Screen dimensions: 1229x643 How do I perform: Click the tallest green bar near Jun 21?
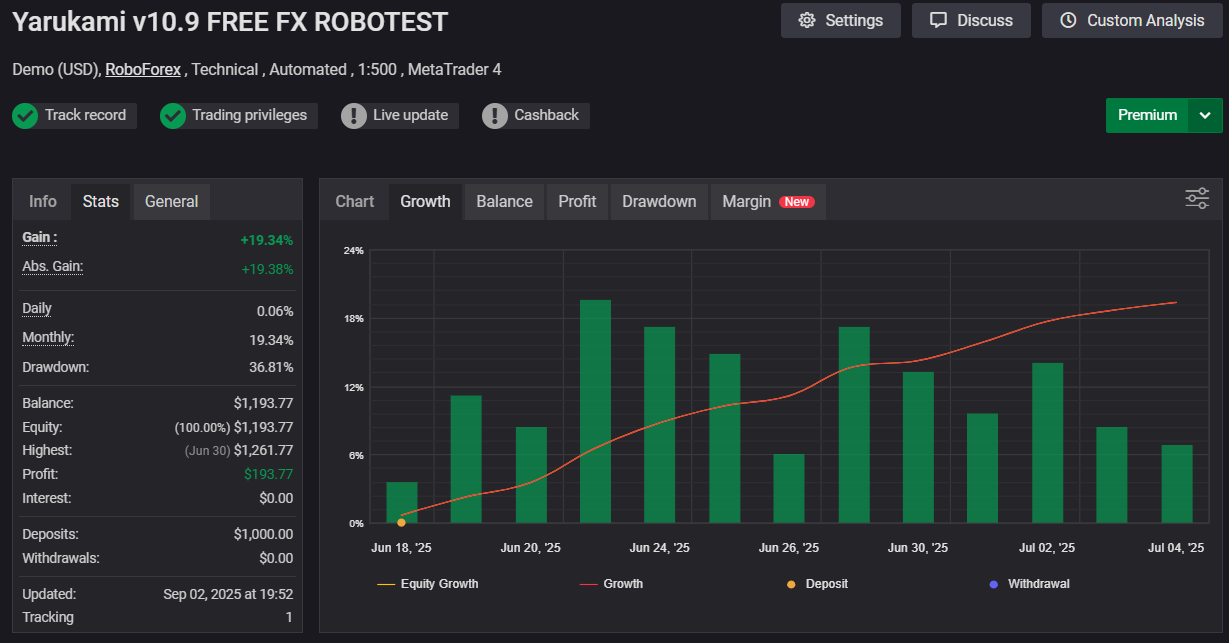pos(595,410)
